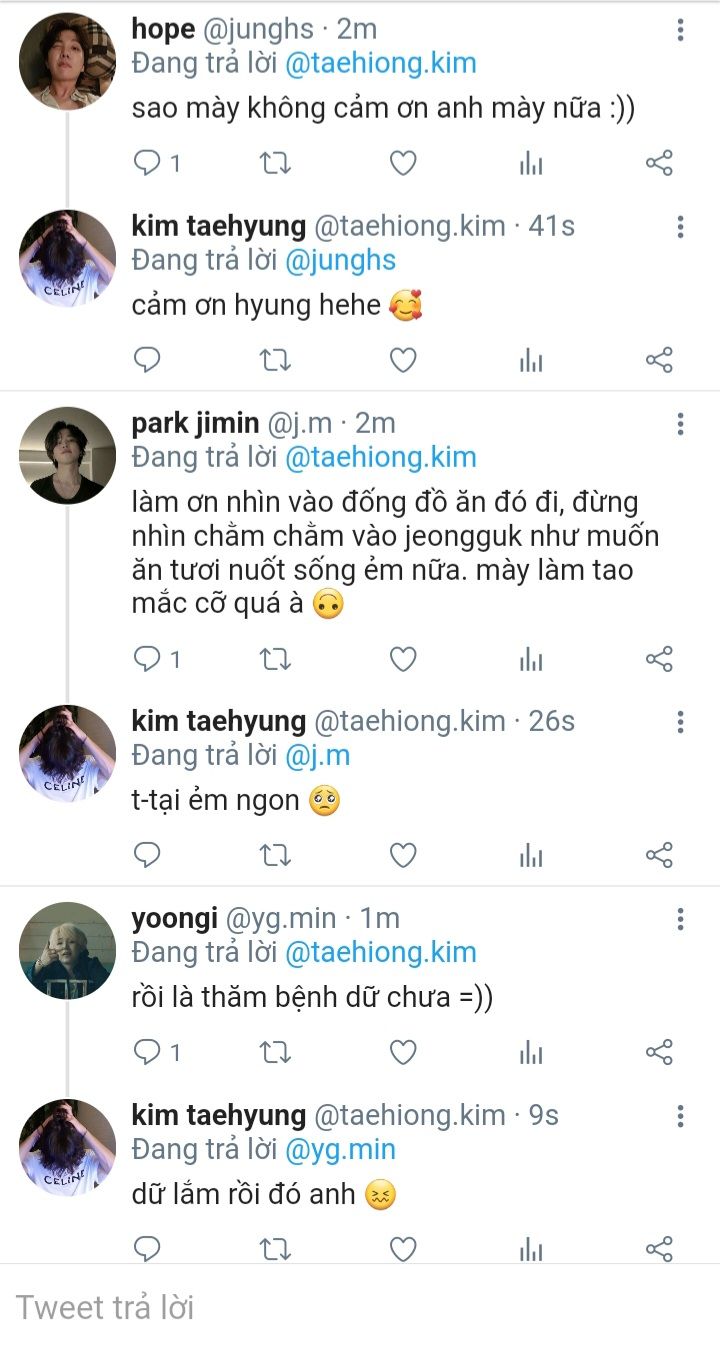Screen dimensions: 720x1351
Task: Like yoongi's 'thăm bệnh' tweet
Action: pos(402,1052)
